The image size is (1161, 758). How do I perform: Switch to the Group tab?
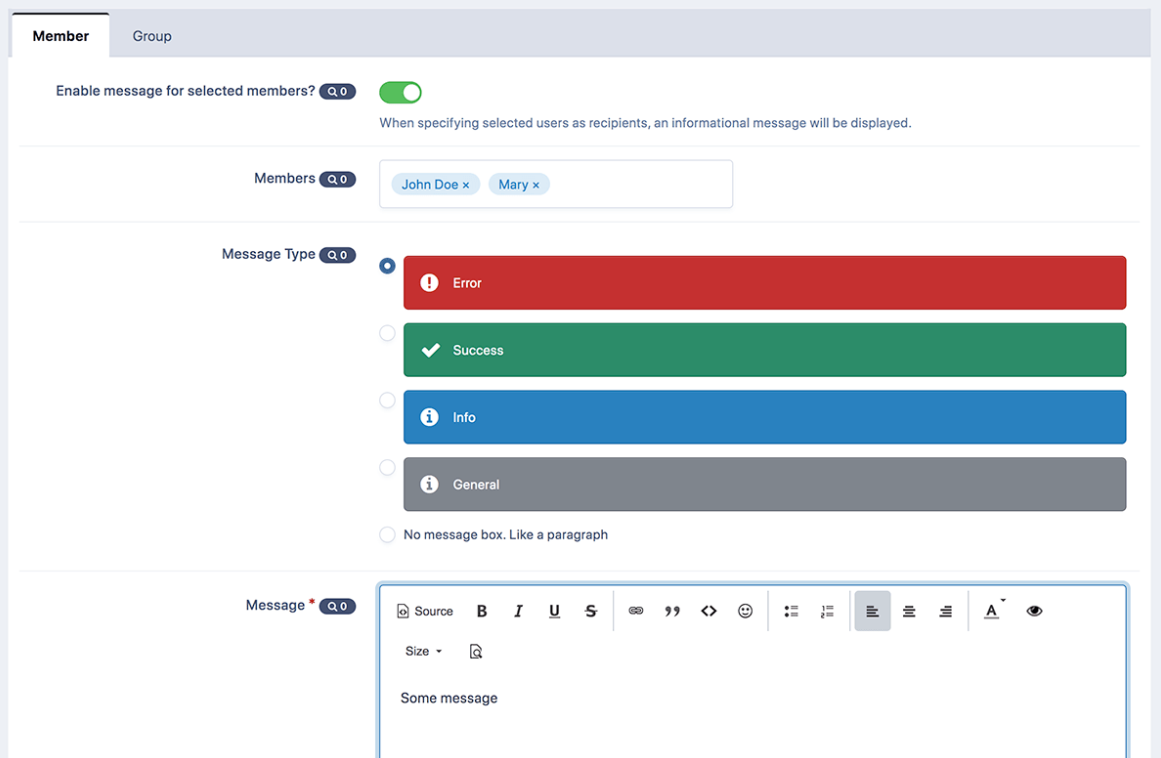pyautogui.click(x=152, y=36)
